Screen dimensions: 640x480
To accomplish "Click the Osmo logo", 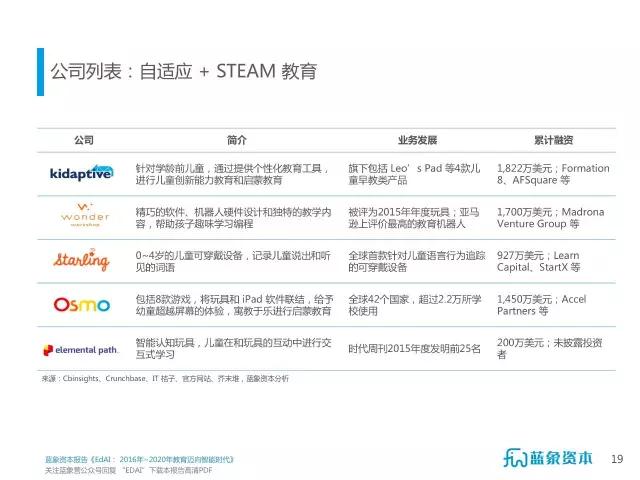I will click(82, 304).
